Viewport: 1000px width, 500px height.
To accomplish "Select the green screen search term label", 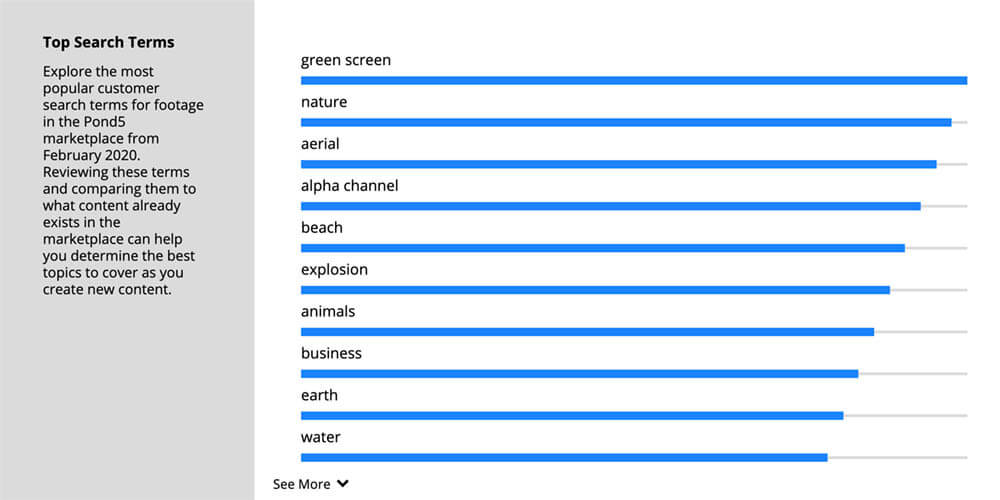I will [x=346, y=60].
